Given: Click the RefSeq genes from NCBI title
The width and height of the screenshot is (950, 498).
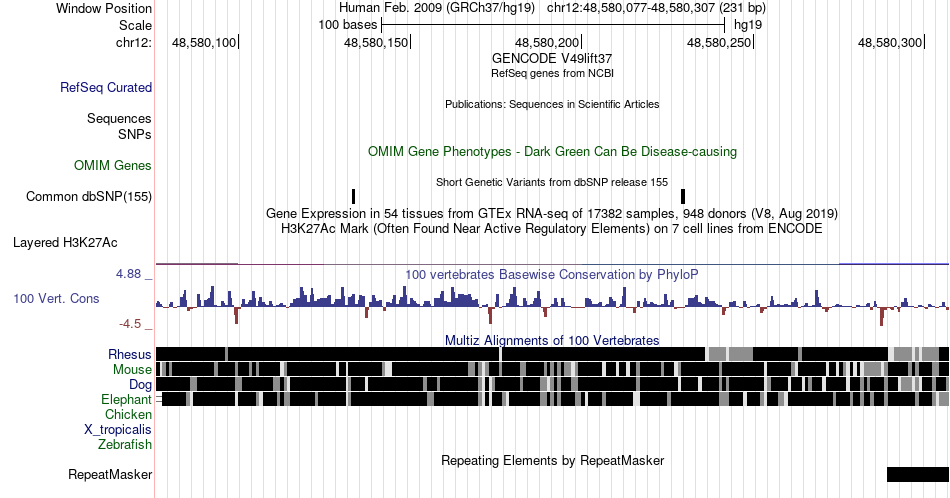Looking at the screenshot, I should click(552, 73).
